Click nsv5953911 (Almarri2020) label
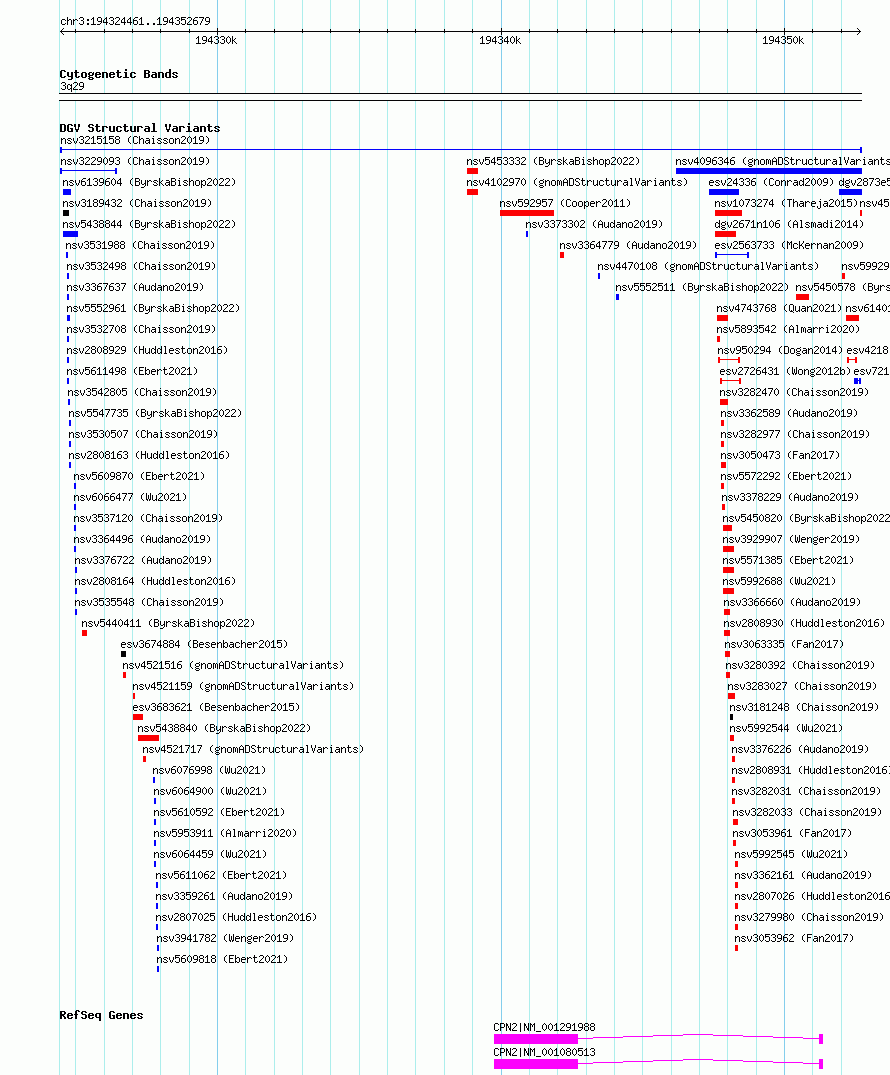Viewport: 890px width, 1075px height. [x=225, y=834]
